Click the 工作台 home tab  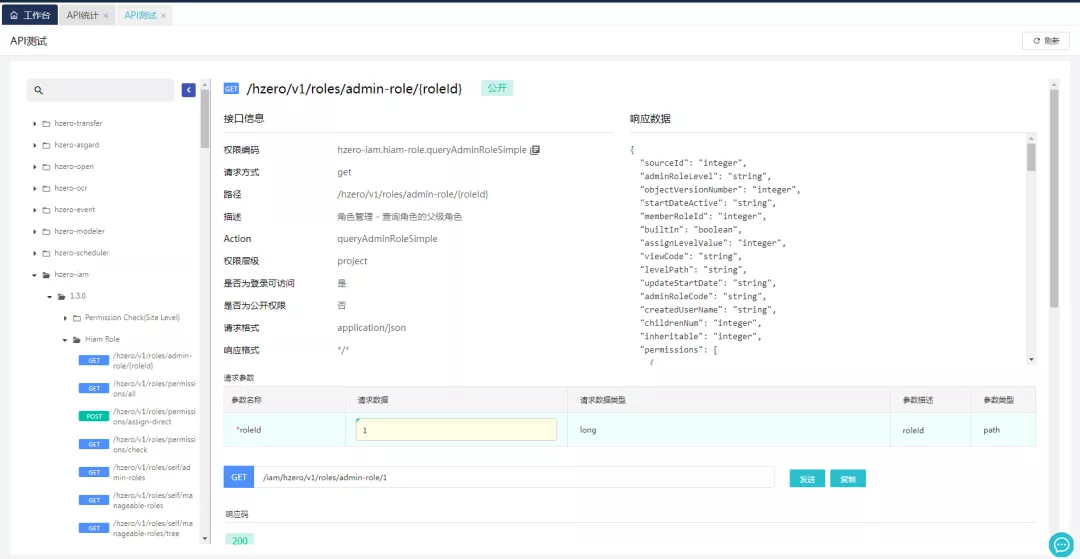(29, 15)
